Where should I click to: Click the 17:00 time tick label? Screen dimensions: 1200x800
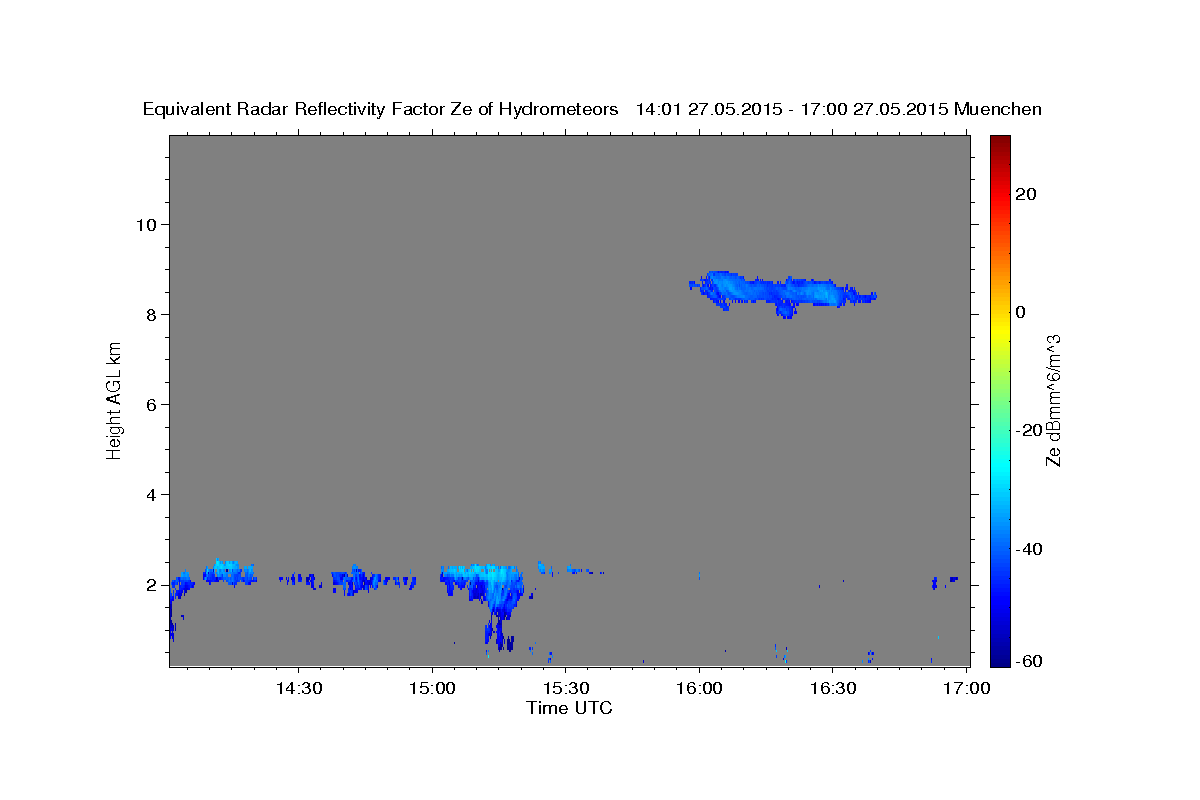[966, 688]
